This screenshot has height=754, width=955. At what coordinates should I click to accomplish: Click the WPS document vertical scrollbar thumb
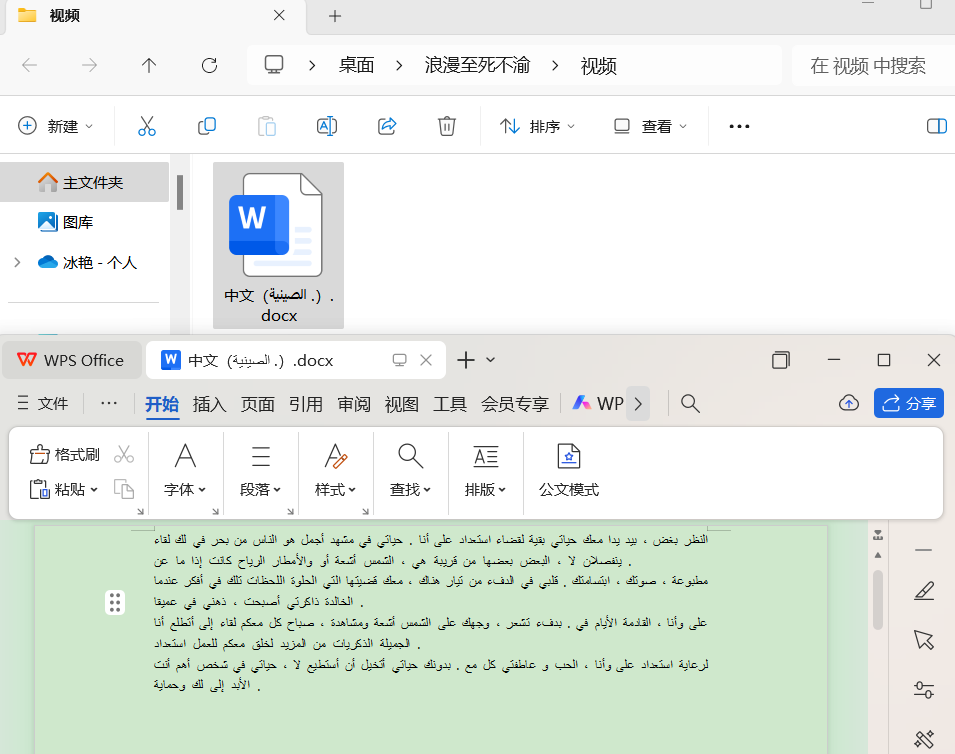[x=878, y=599]
